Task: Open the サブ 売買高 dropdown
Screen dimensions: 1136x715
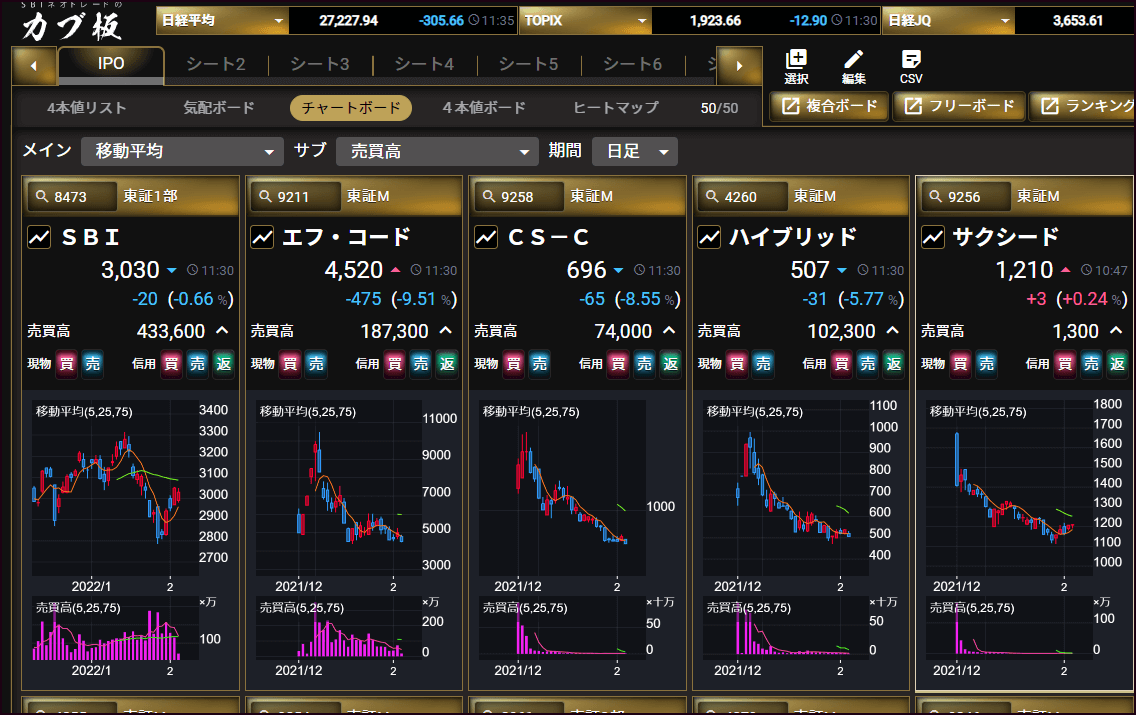Action: (x=438, y=151)
